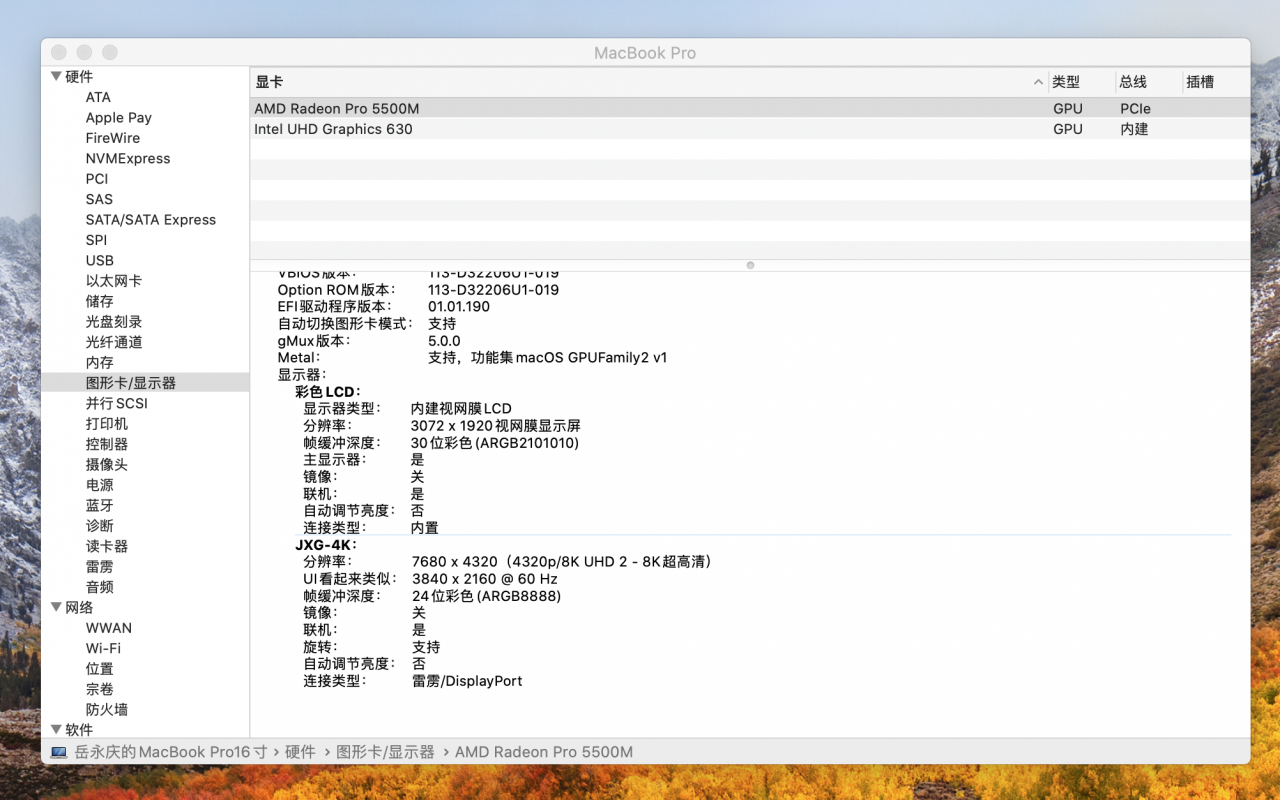Click the 3840 x 2160 @ 60 Hz value
The width and height of the screenshot is (1280, 800).
[x=485, y=579]
